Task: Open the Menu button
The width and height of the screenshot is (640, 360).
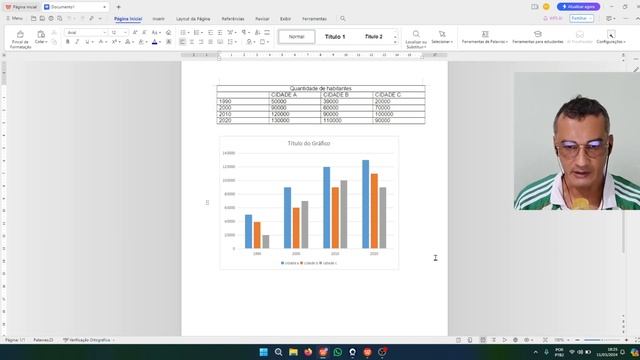Action: (14, 18)
